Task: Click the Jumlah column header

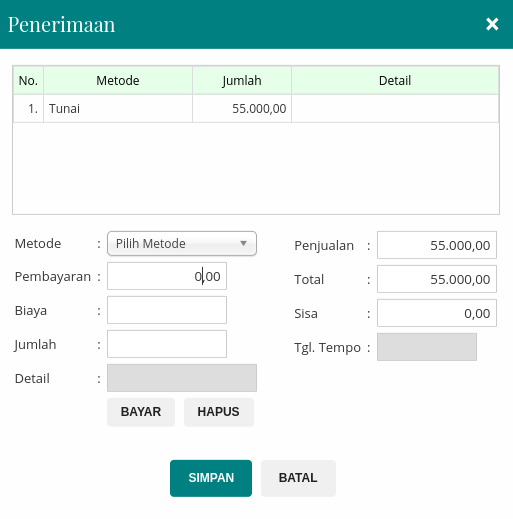Action: tap(242, 81)
